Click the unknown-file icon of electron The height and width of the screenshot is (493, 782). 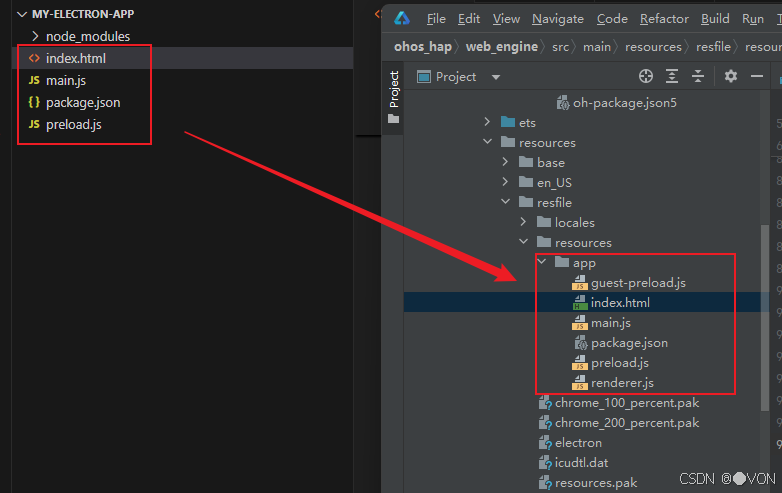[x=545, y=443]
